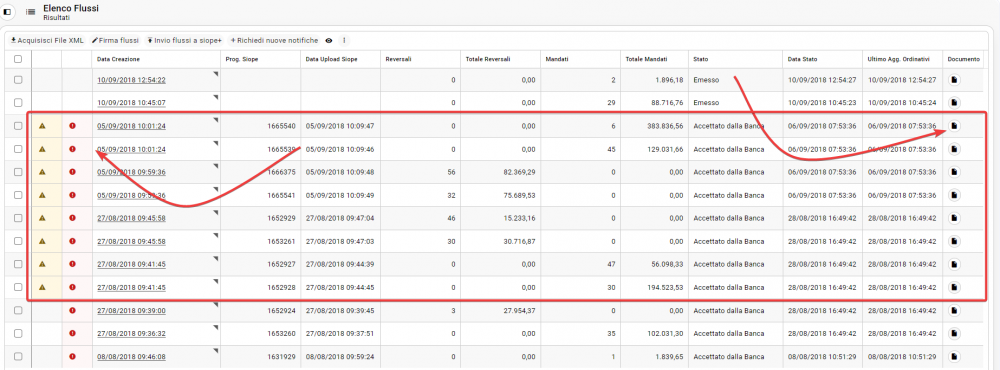
Task: Open document icon for 10/09/2018 10:45:07 row
Action: pyautogui.click(x=954, y=102)
